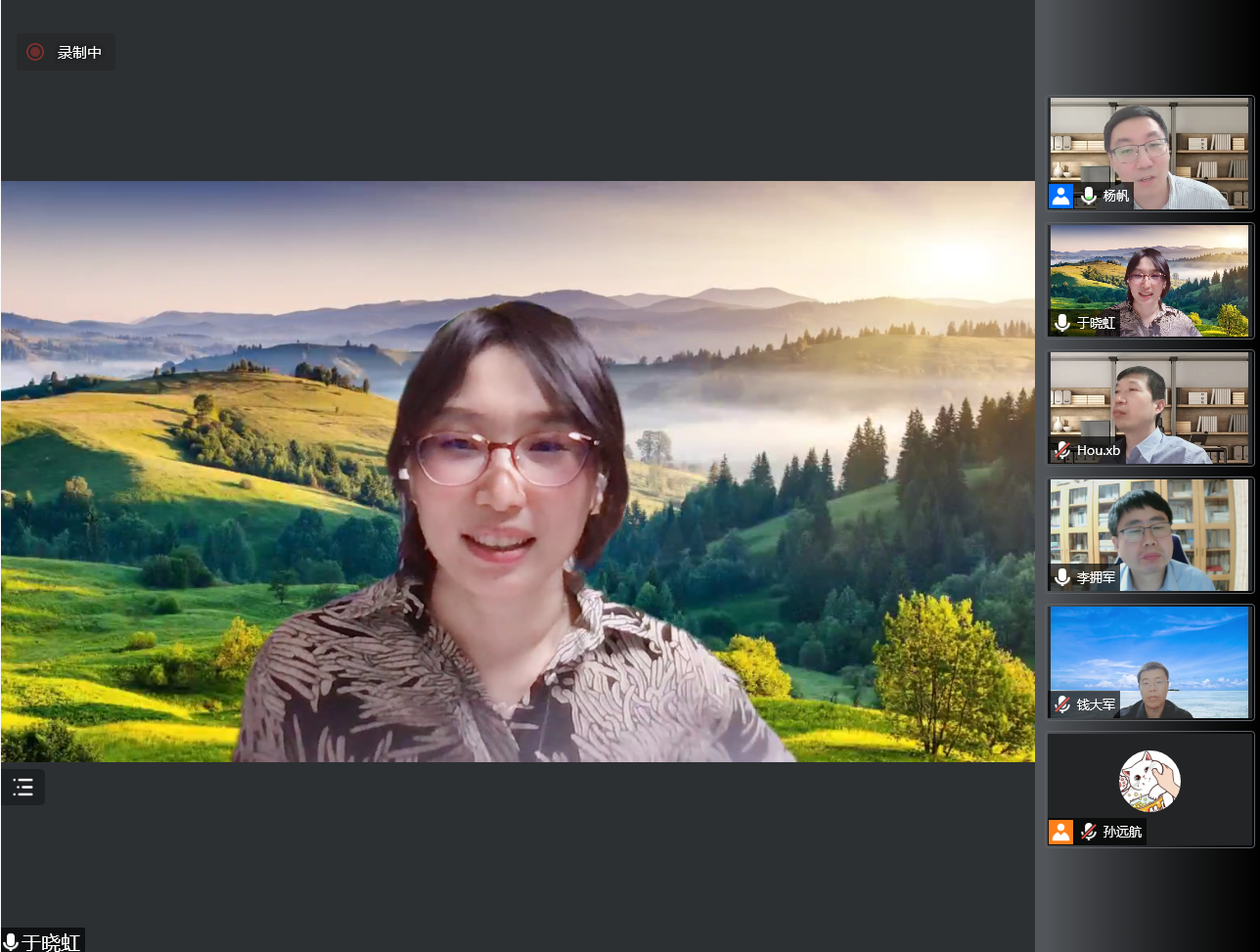This screenshot has height=952, width=1260.
Task: Click the red recording indicator icon
Action: click(x=35, y=52)
